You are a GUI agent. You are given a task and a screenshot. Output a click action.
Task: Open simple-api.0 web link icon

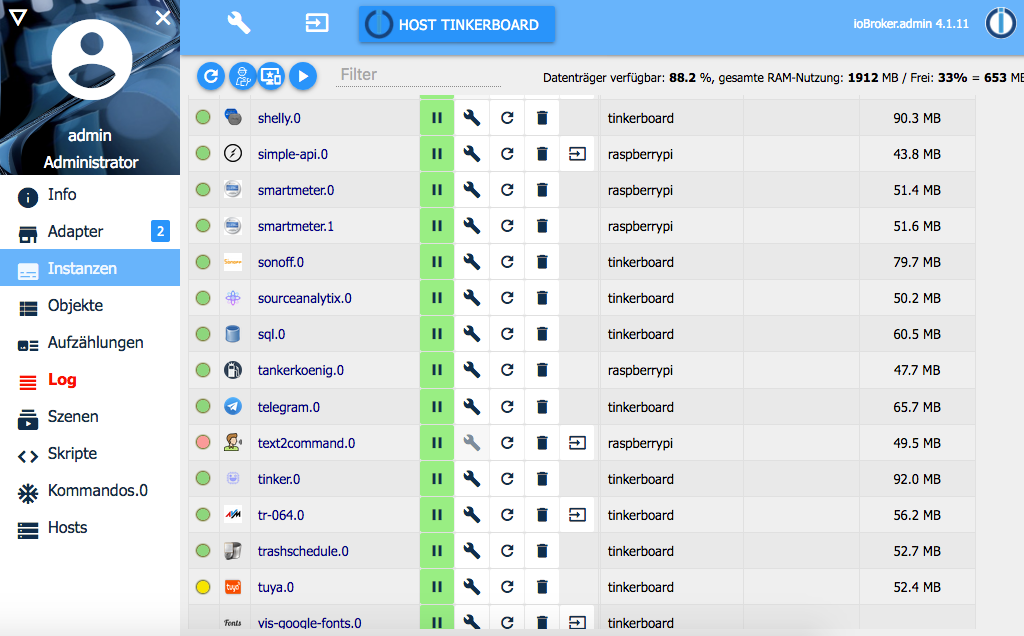tap(577, 154)
